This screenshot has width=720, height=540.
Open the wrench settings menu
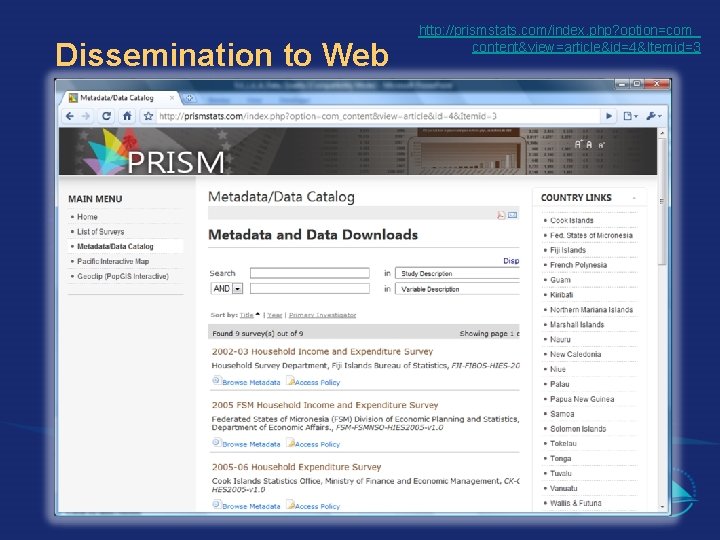pos(653,116)
